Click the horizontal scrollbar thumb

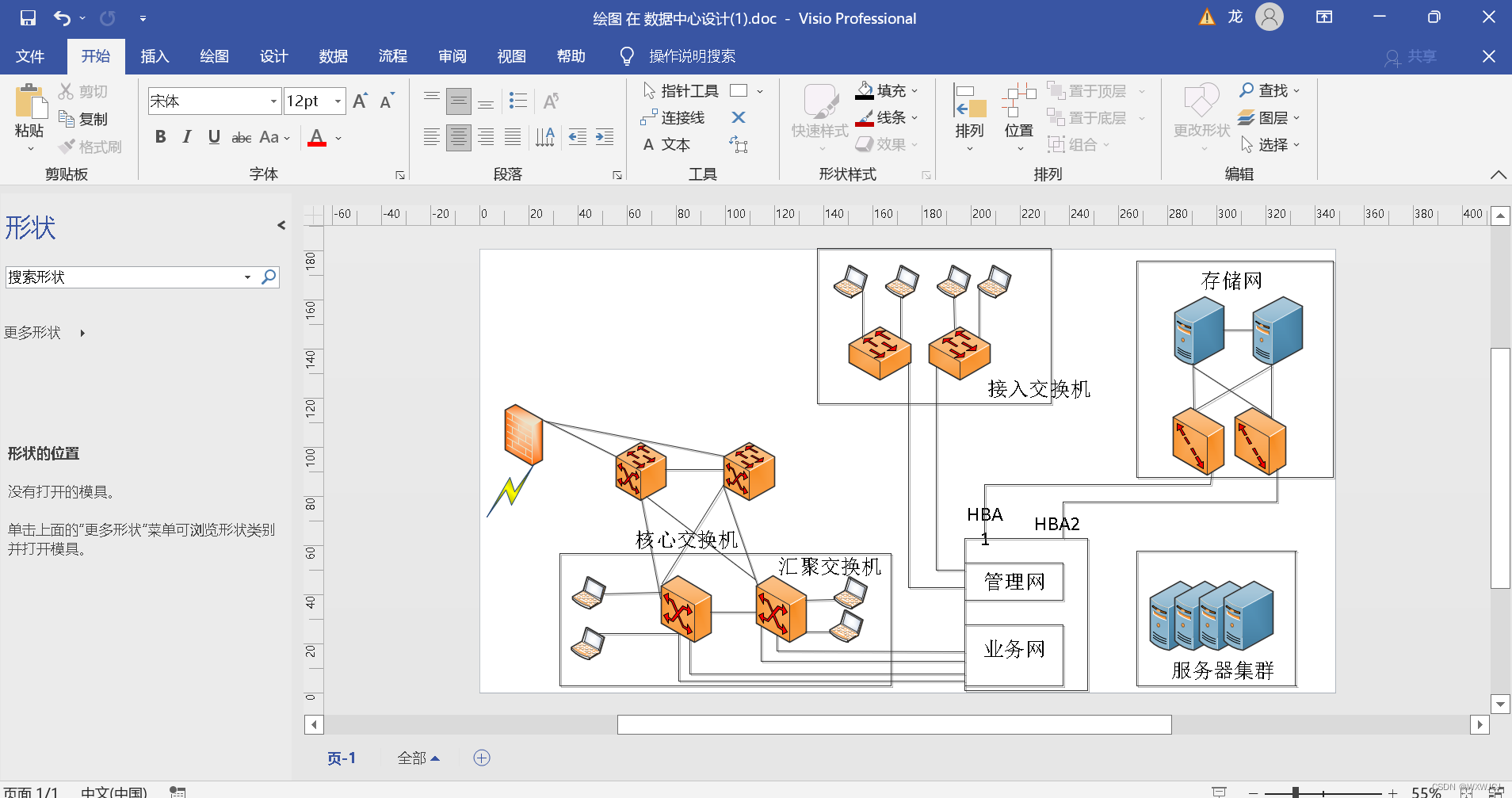coord(894,724)
